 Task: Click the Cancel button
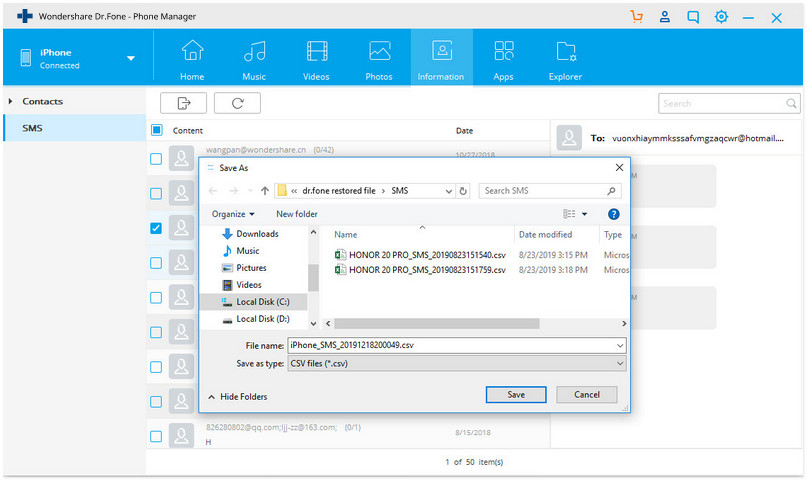587,395
